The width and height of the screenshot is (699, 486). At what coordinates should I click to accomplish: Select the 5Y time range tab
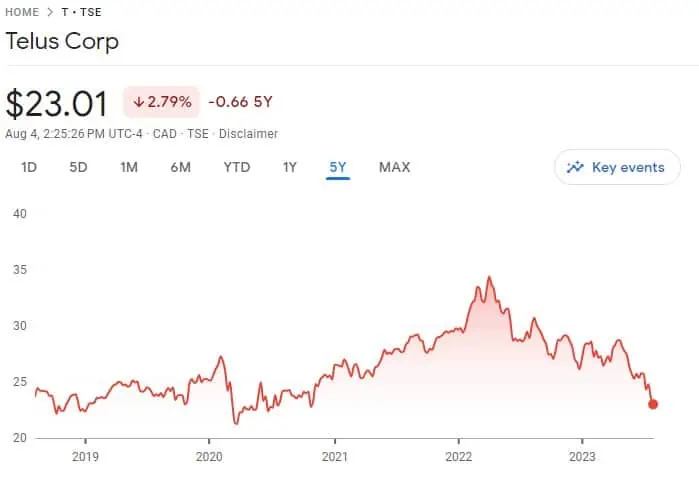pos(338,167)
